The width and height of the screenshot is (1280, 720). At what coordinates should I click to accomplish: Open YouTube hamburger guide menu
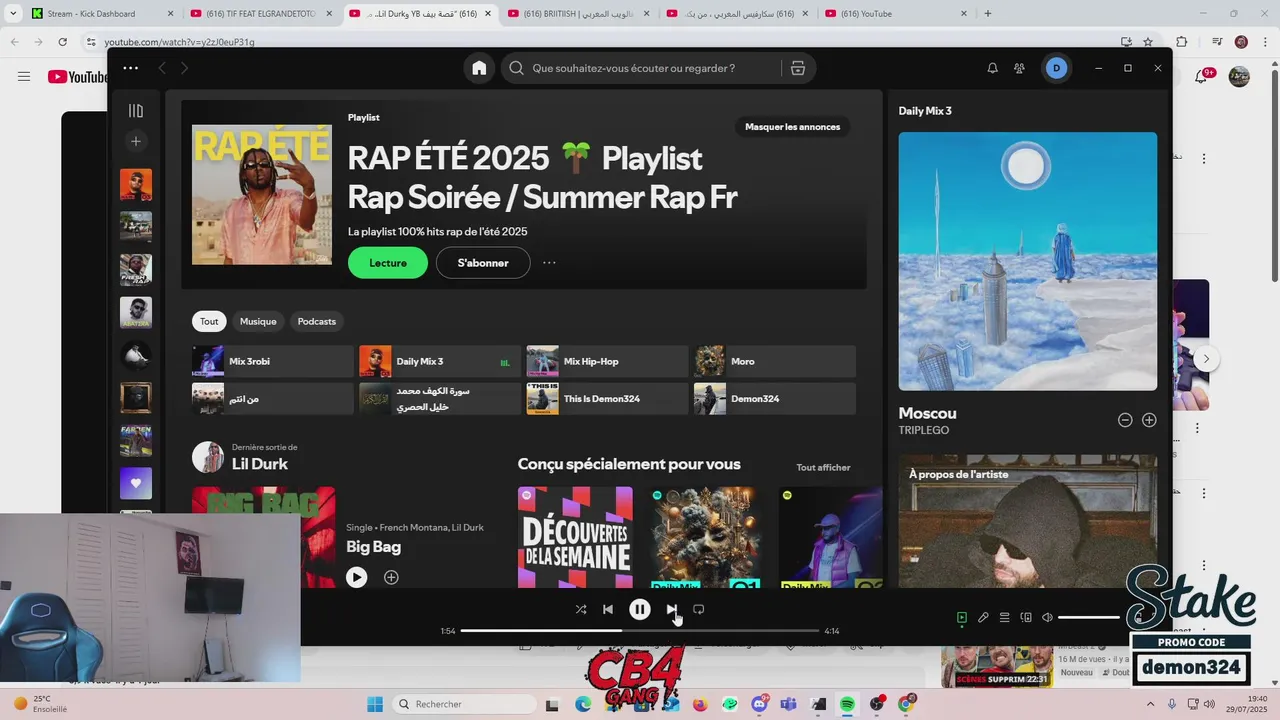point(24,77)
